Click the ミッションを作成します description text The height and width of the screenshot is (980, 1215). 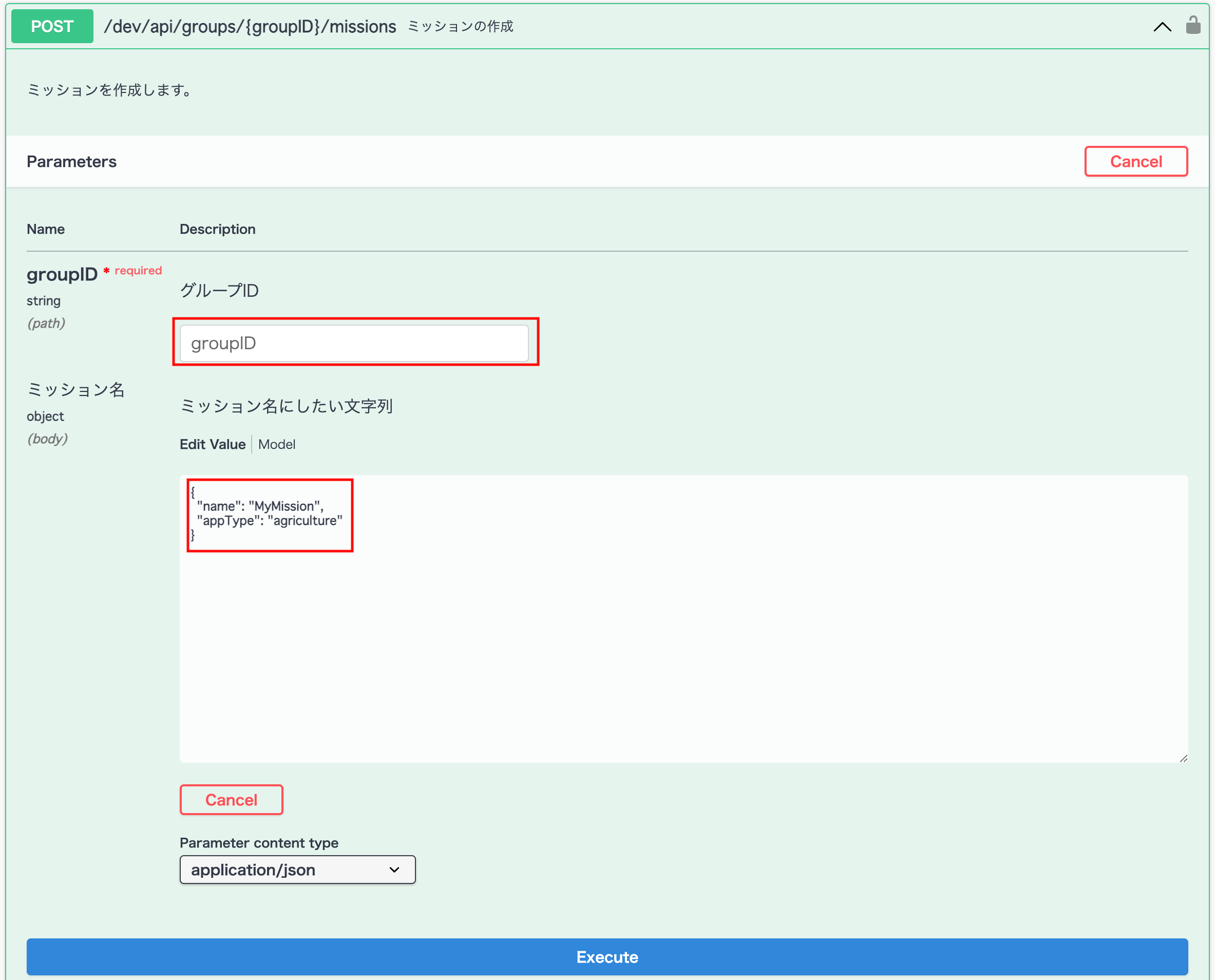110,90
